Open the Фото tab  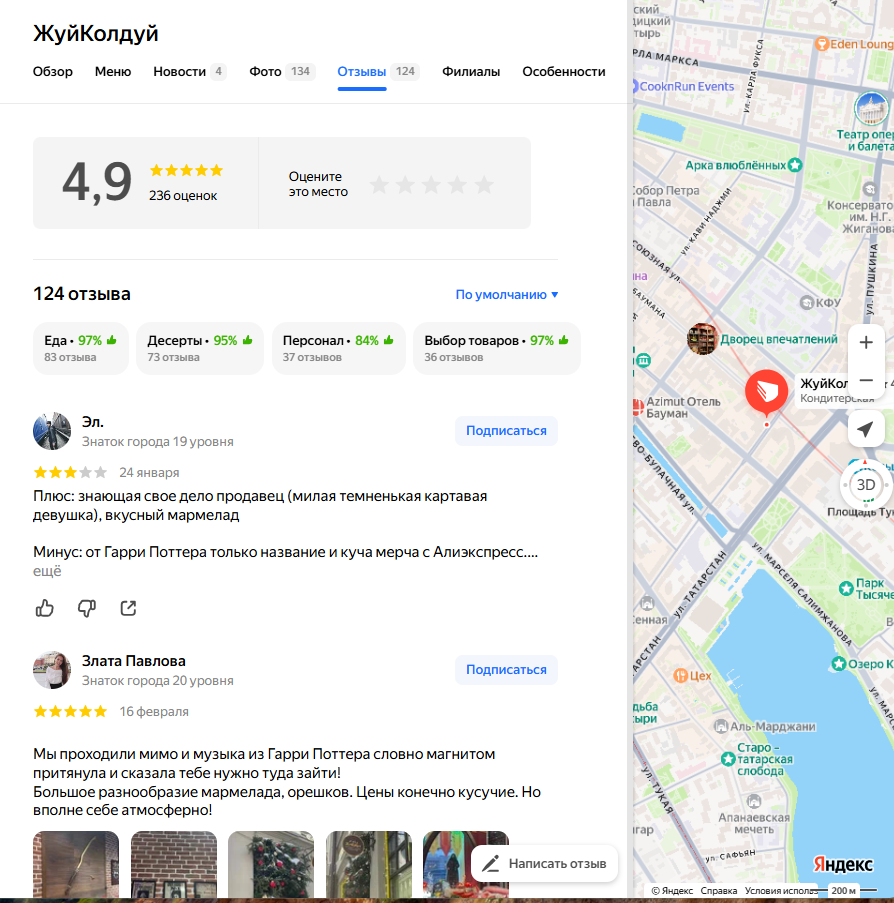click(x=282, y=71)
